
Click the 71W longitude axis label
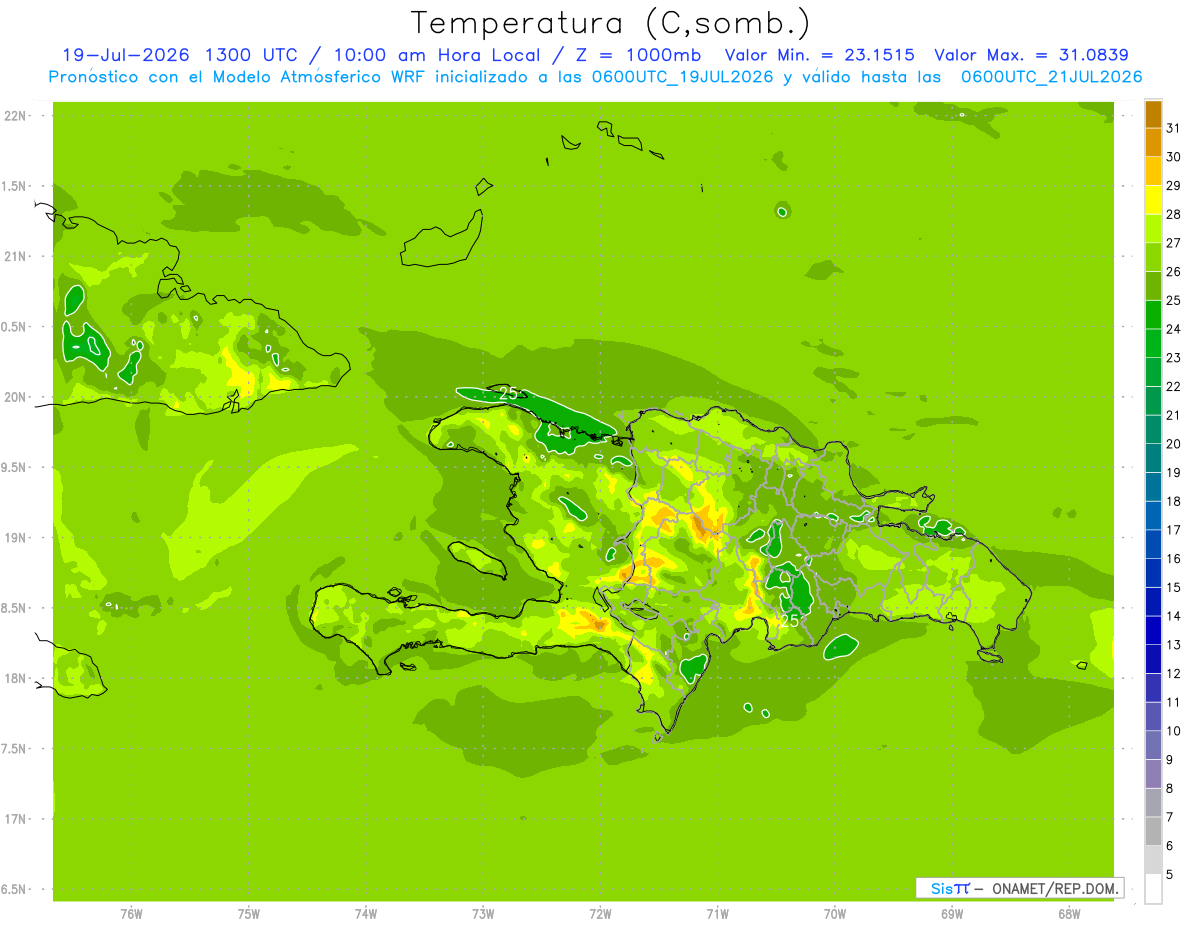click(717, 913)
